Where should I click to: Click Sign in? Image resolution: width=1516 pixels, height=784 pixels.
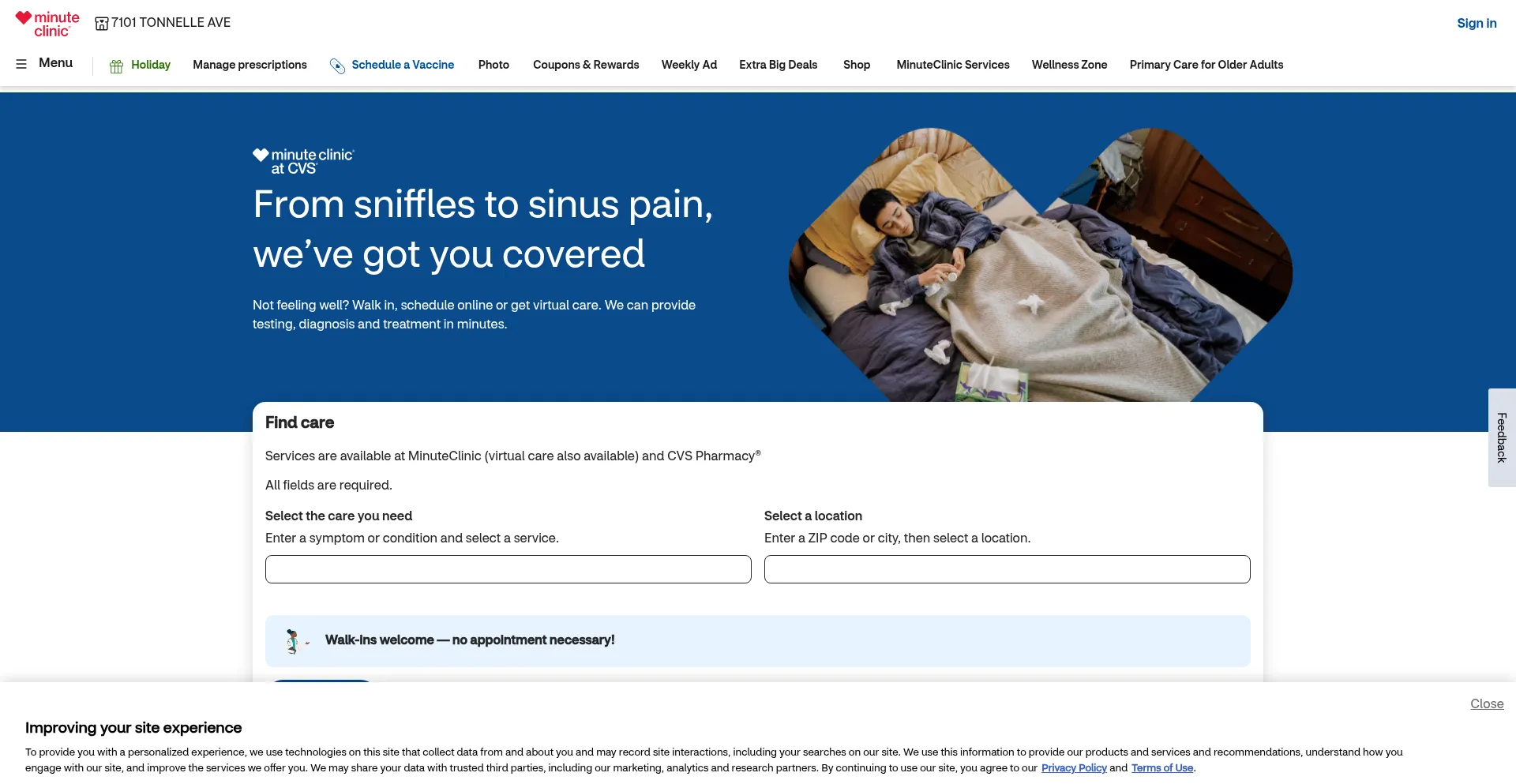[x=1477, y=24]
